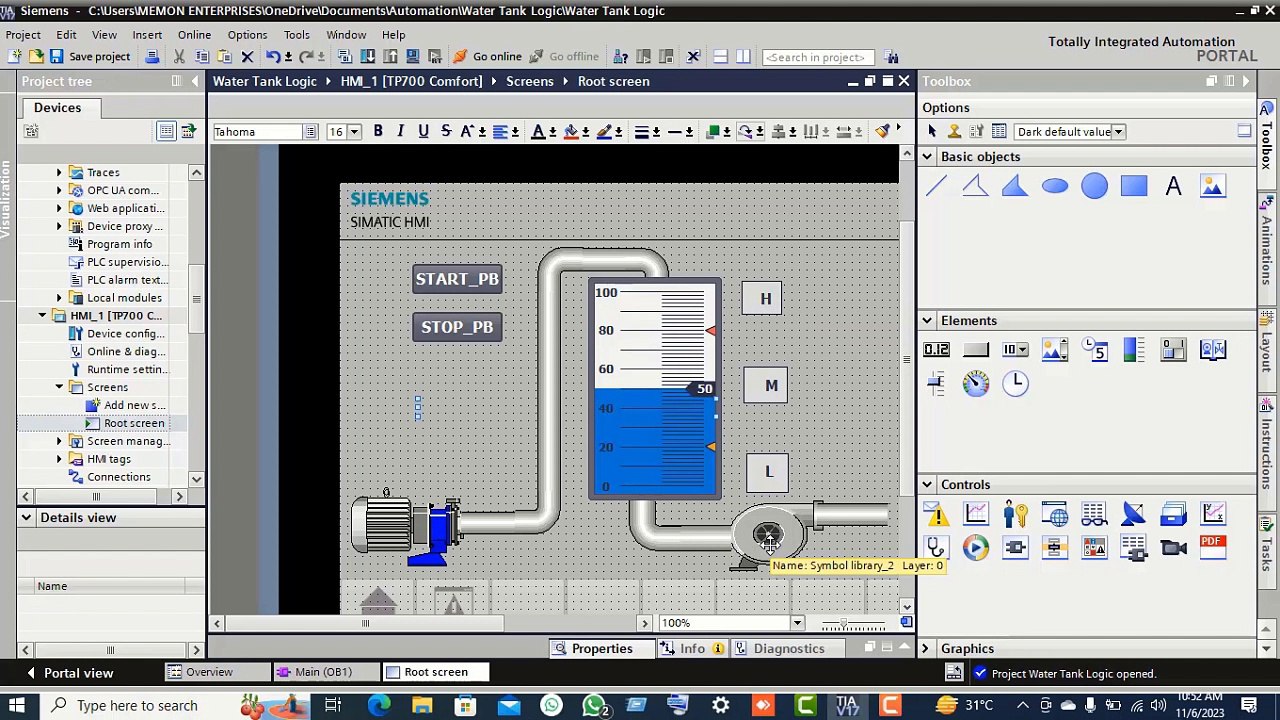Open the Dark default value style dropdown

[x=1118, y=132]
